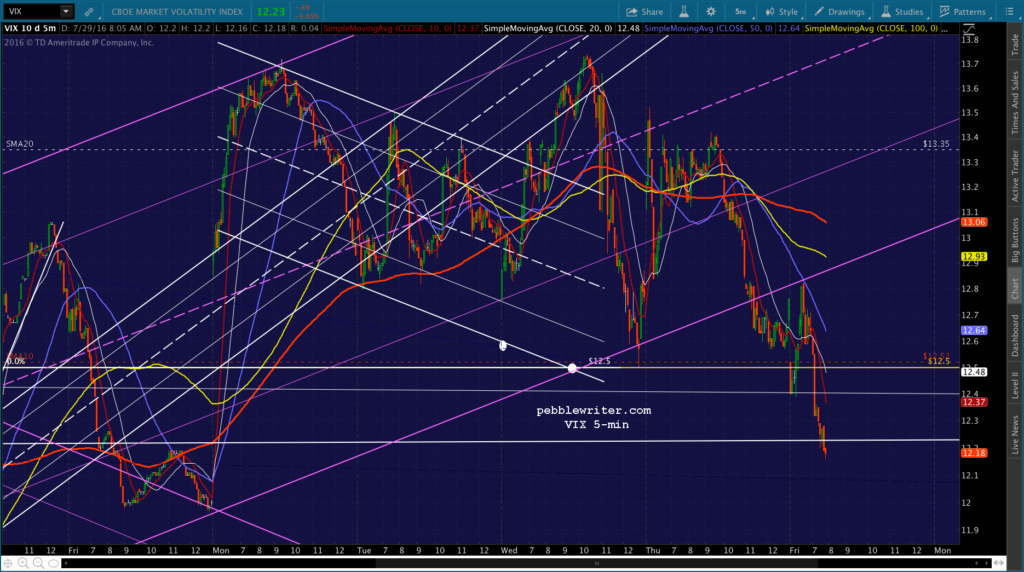Click the 12.37 red price bubble
The height and width of the screenshot is (572, 1024).
click(973, 402)
